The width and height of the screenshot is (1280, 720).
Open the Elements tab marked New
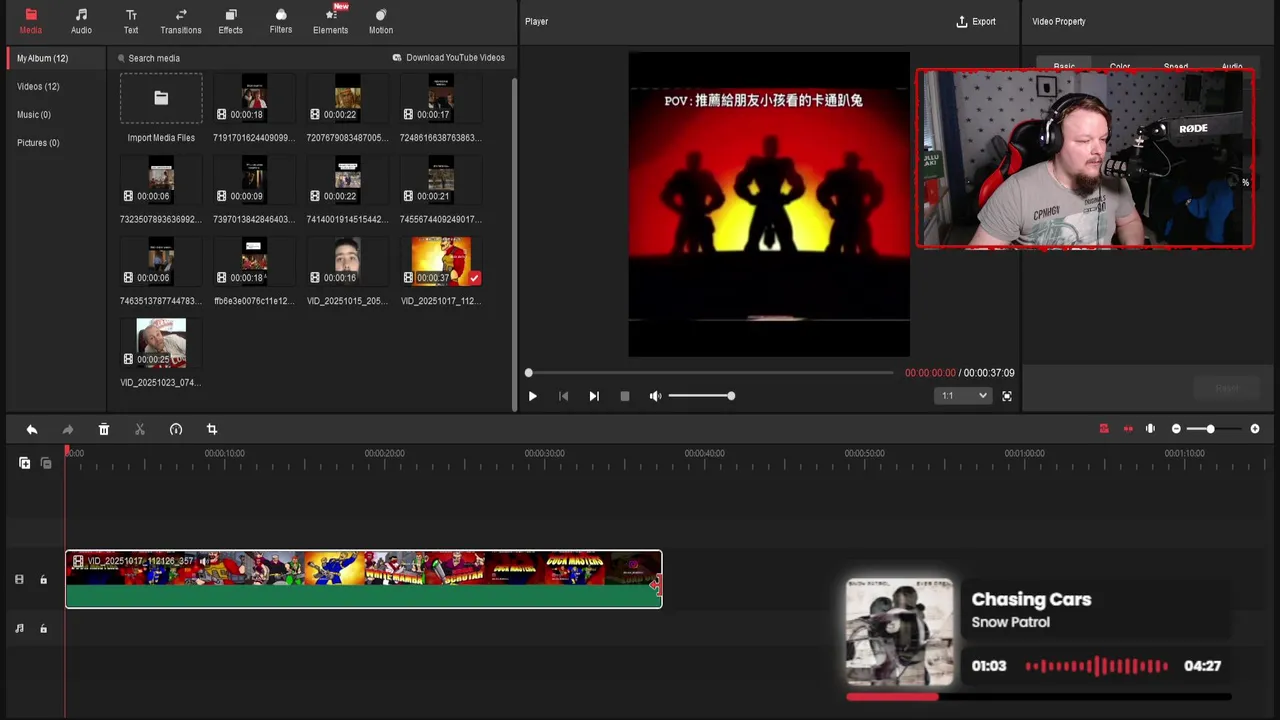331,21
